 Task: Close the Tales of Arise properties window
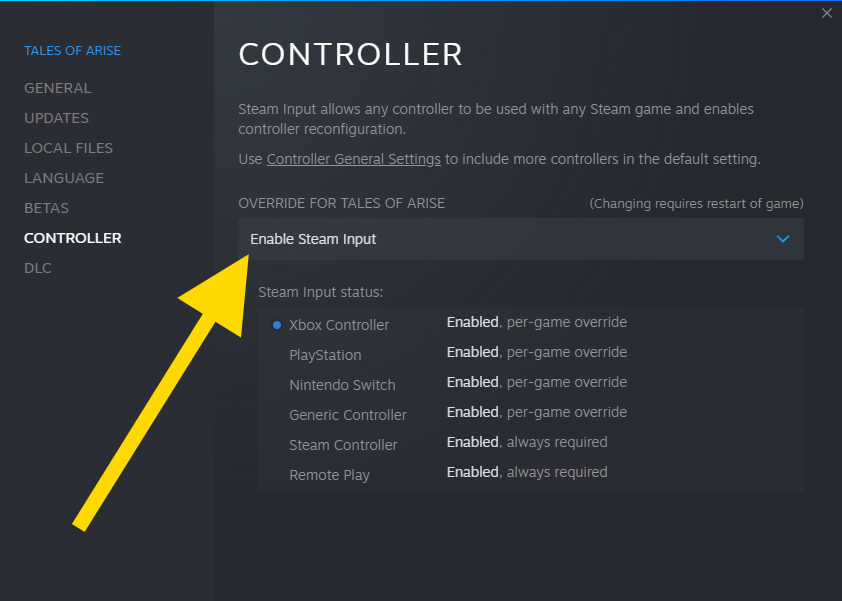827,13
